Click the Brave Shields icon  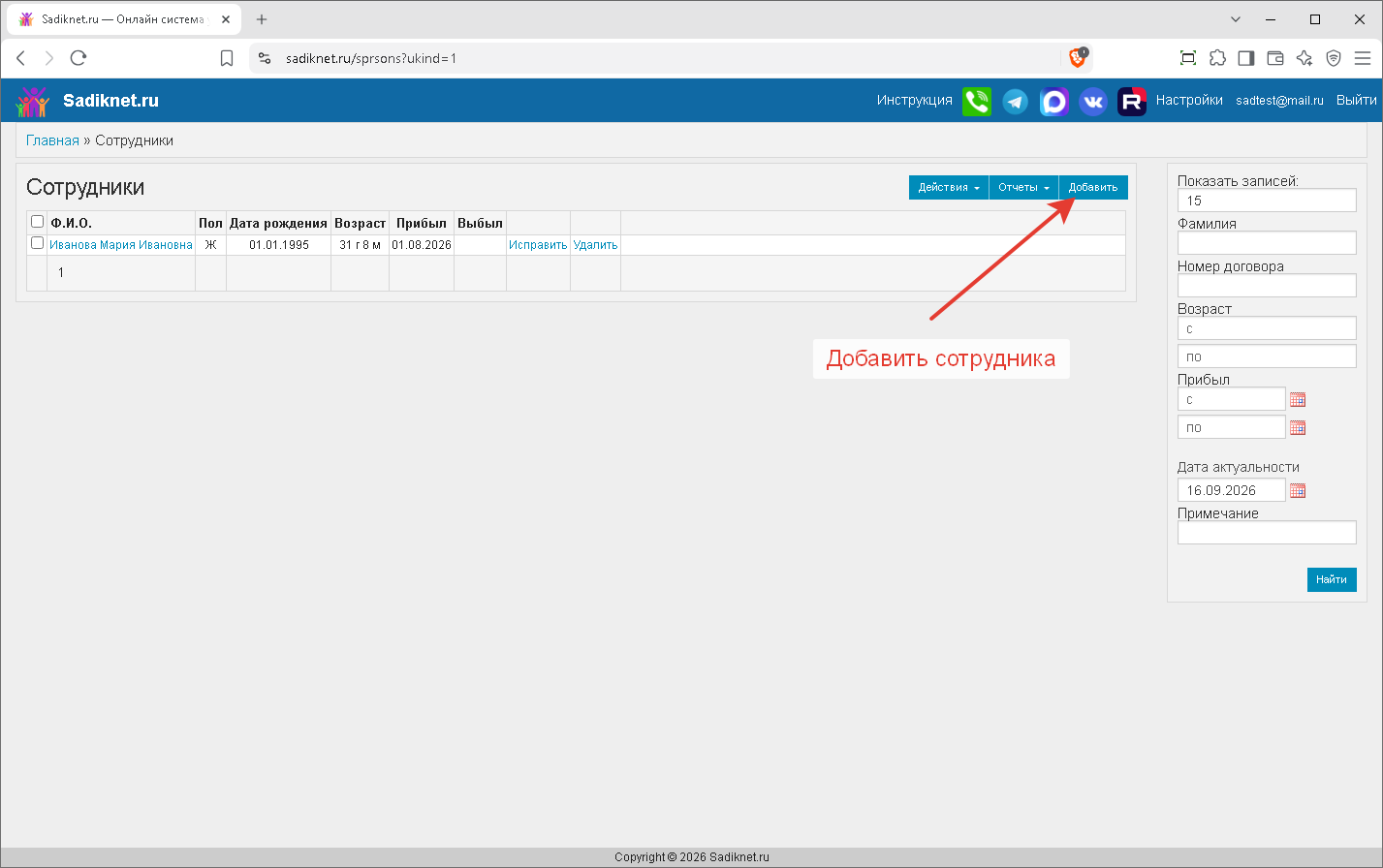1077,58
